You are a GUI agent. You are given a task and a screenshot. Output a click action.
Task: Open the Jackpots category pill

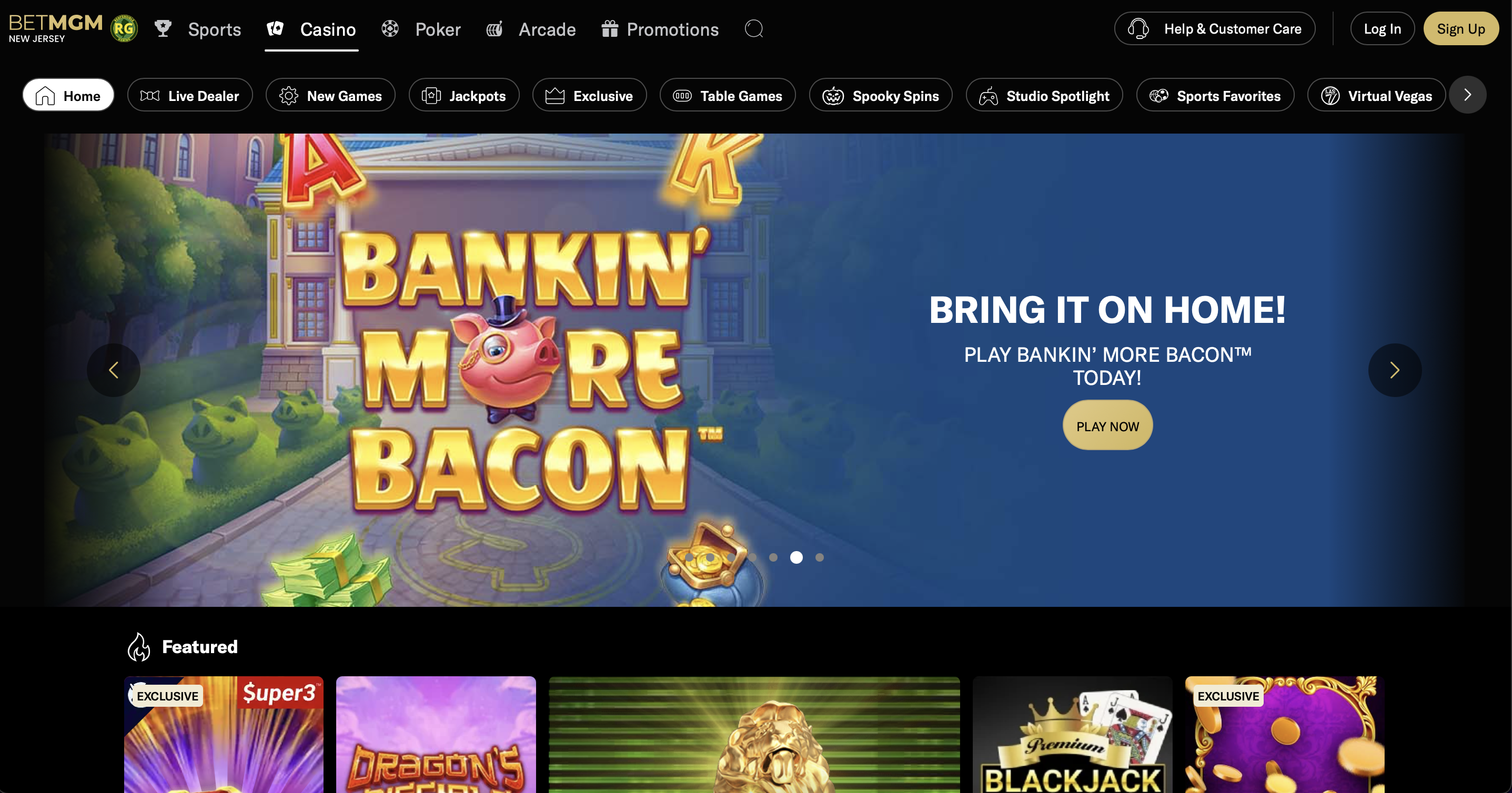coord(465,95)
